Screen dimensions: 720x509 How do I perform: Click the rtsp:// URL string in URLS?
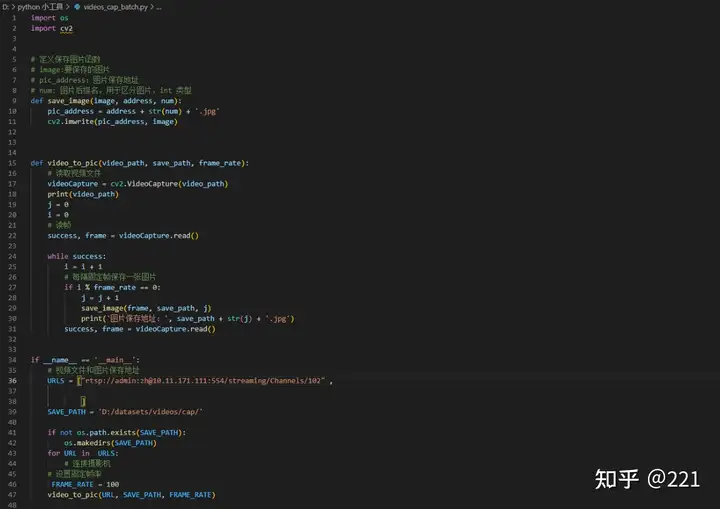[x=203, y=381]
